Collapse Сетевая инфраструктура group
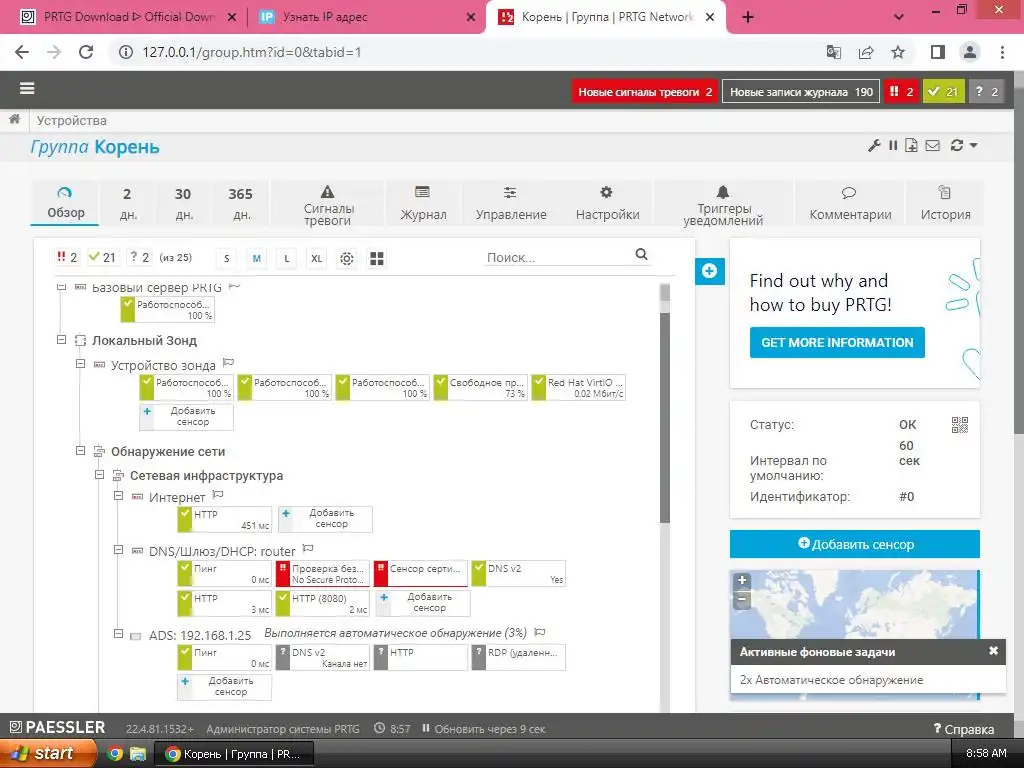The height and width of the screenshot is (768, 1024). [x=99, y=475]
